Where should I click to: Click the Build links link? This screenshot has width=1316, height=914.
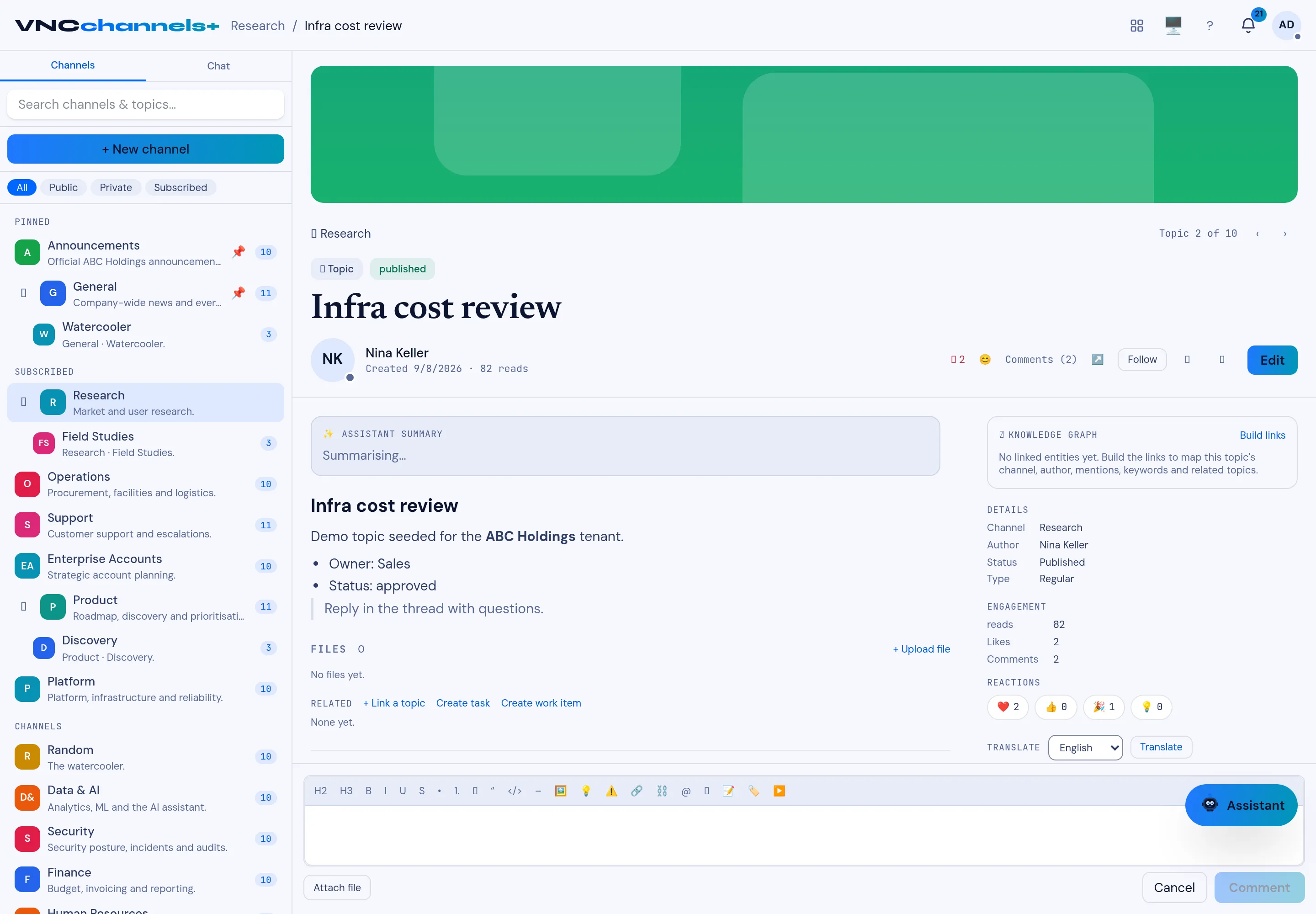tap(1262, 435)
